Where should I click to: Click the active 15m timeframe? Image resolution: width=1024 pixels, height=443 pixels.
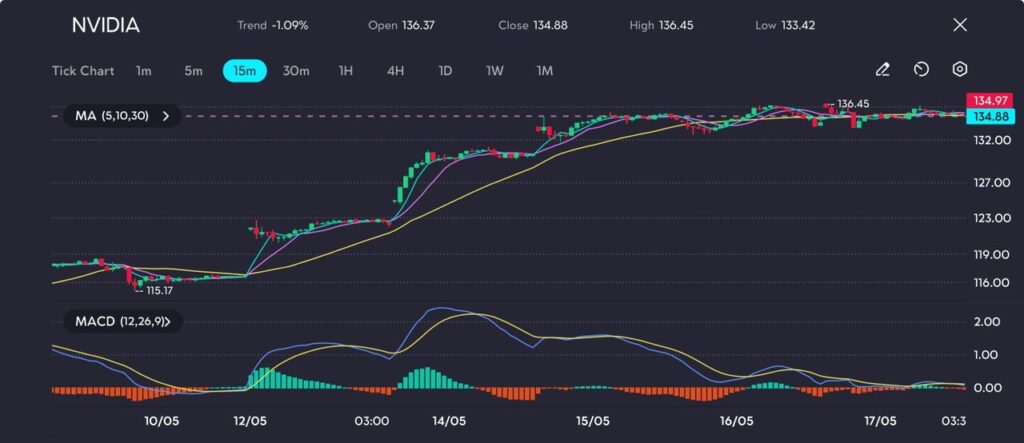(244, 71)
